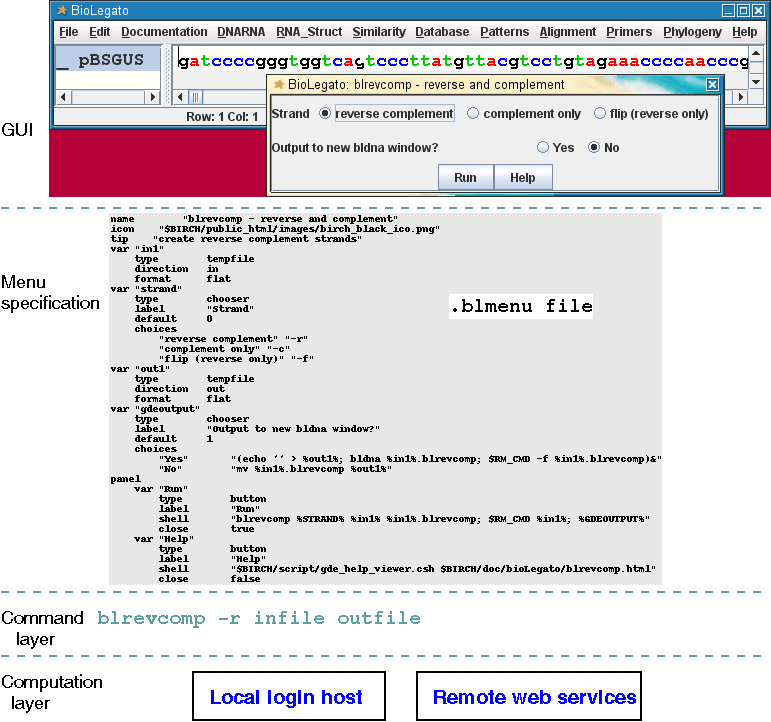Click the BioLegato star icon in title bar

pos(62,10)
